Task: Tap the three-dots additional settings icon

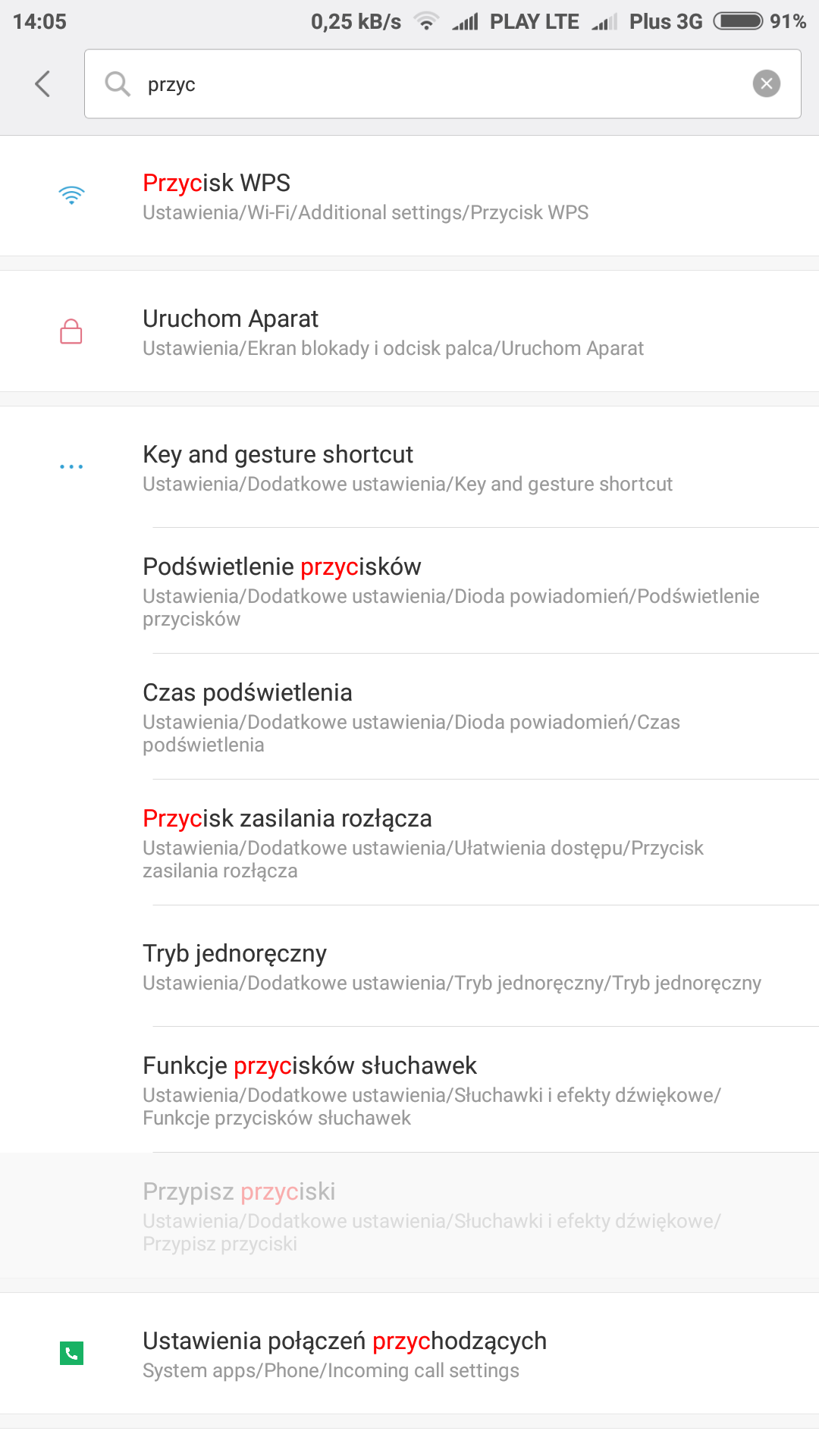Action: tap(71, 467)
